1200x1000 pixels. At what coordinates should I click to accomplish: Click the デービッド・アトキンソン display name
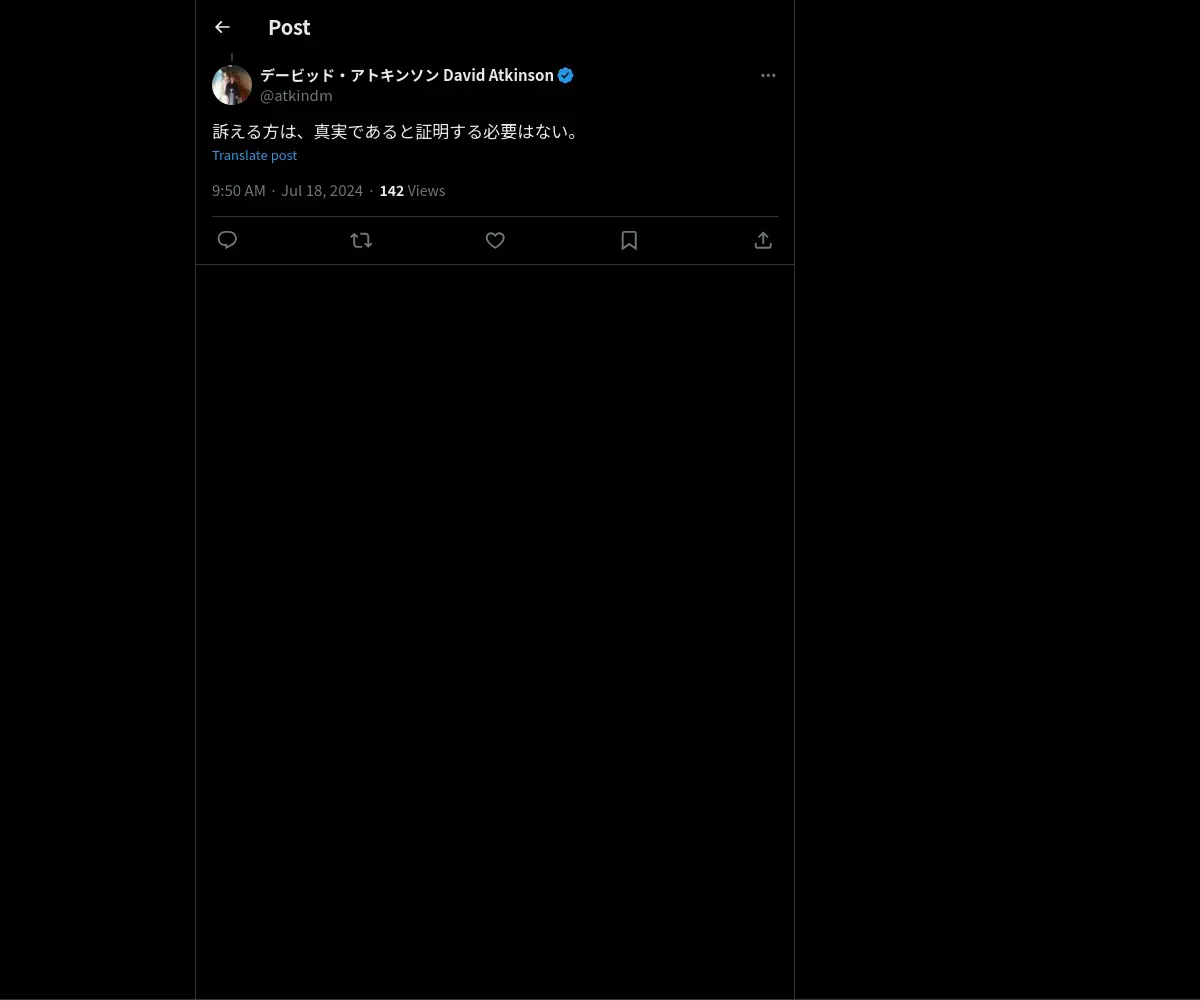350,75
